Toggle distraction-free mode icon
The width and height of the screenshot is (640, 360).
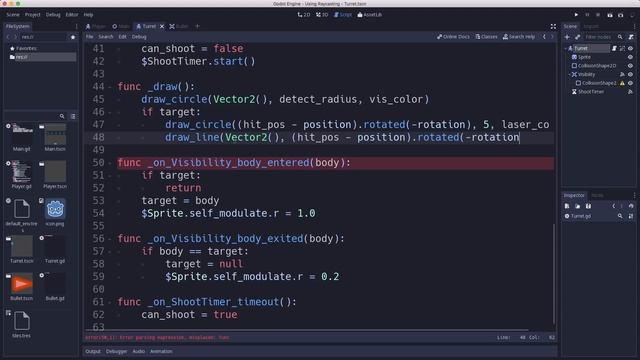553,26
